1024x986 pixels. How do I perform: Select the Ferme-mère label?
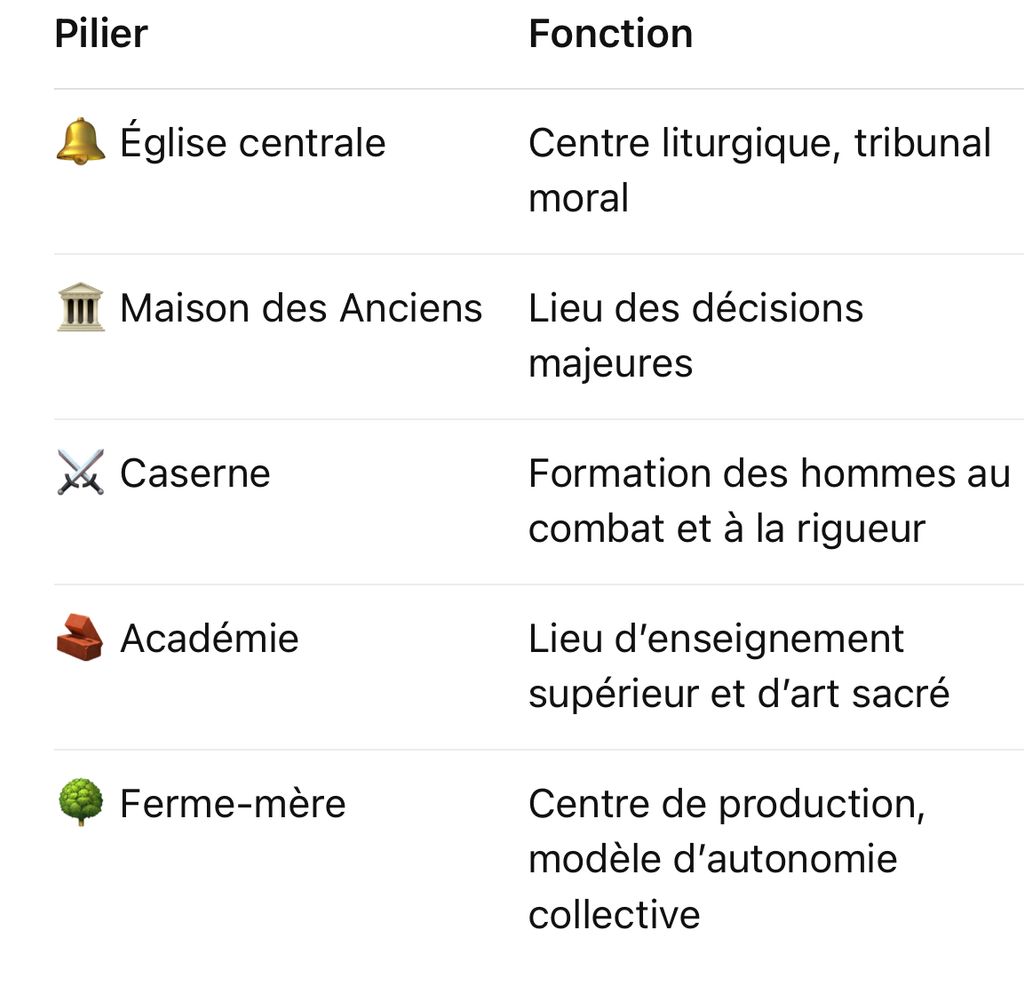[x=232, y=804]
